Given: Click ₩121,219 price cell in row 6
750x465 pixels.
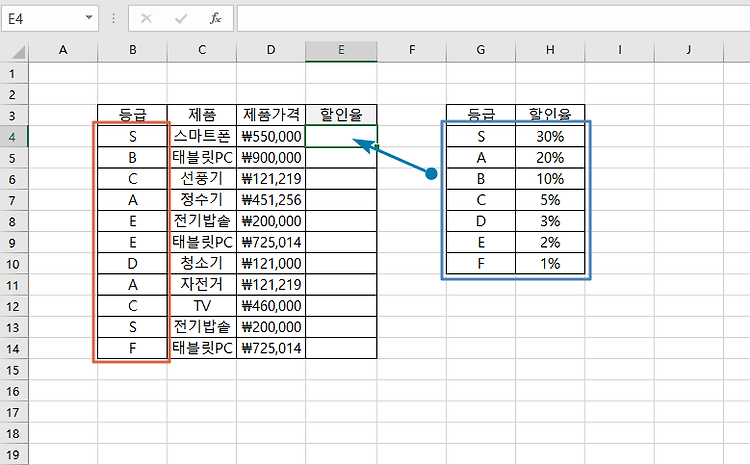Looking at the screenshot, I should pyautogui.click(x=271, y=178).
